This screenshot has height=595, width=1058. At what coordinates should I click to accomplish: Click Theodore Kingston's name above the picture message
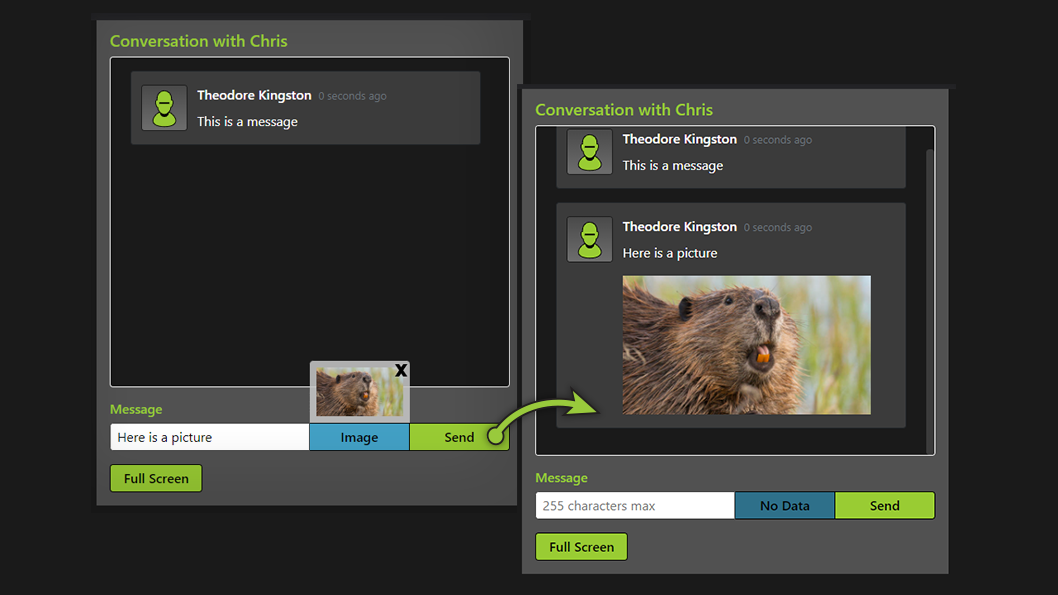point(679,227)
